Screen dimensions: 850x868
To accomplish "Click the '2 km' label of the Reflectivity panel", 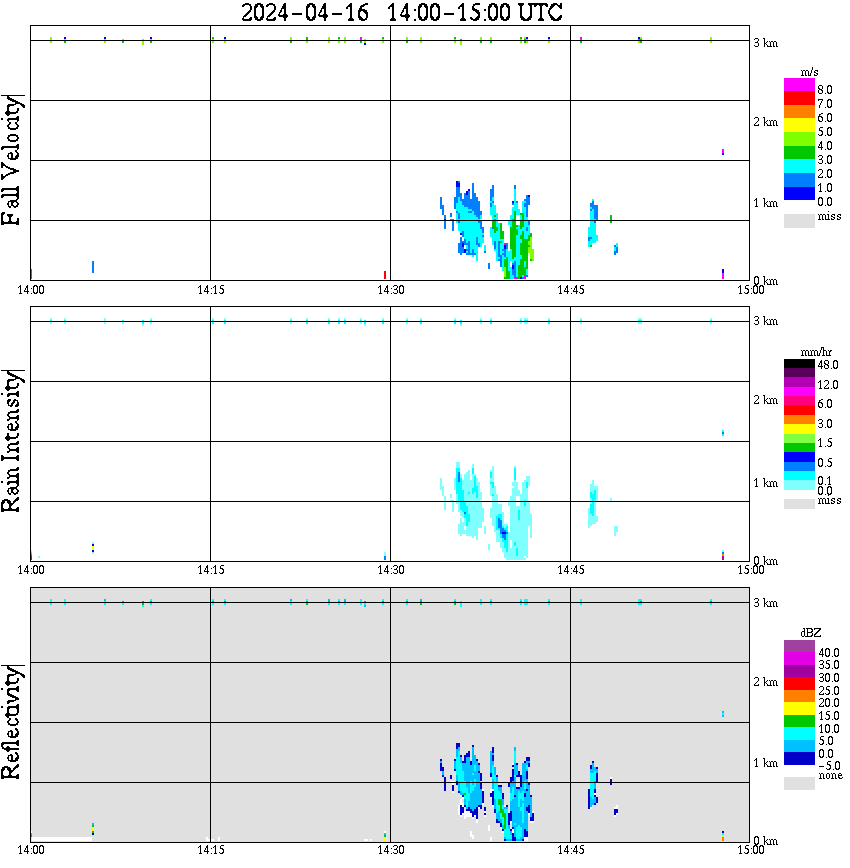I will click(765, 682).
